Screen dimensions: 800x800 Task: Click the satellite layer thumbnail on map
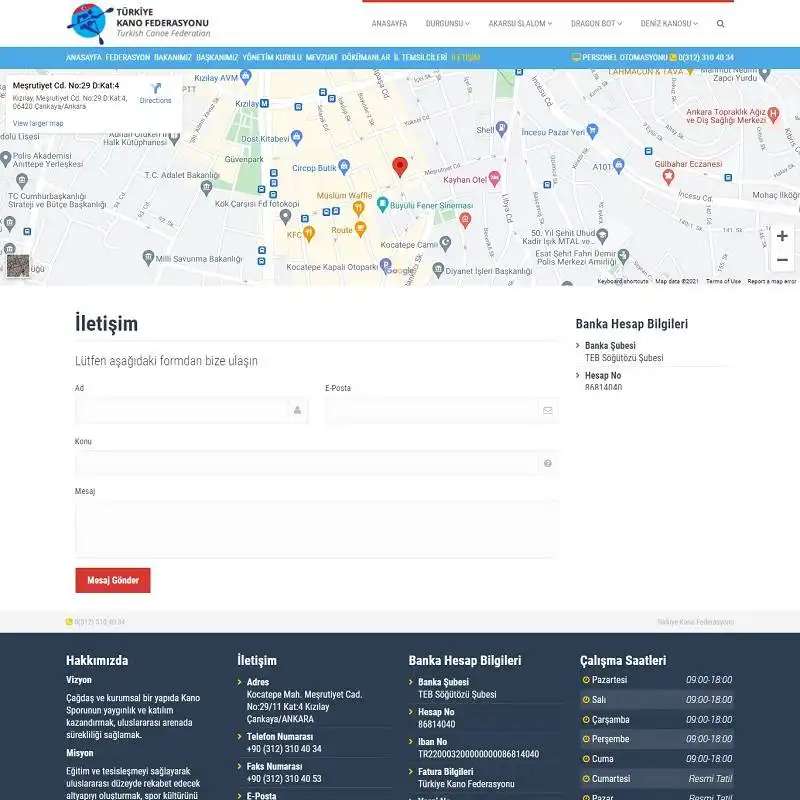click(18, 266)
